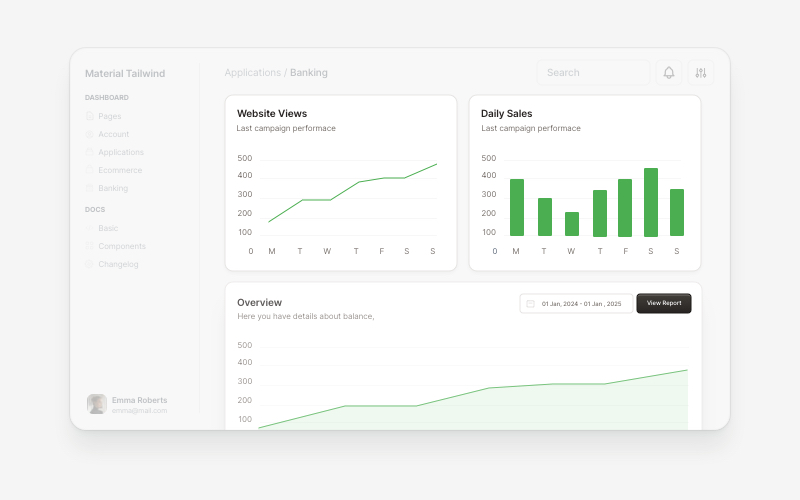Click 'Here you have details about balance,' text
800x500 pixels.
tap(306, 316)
